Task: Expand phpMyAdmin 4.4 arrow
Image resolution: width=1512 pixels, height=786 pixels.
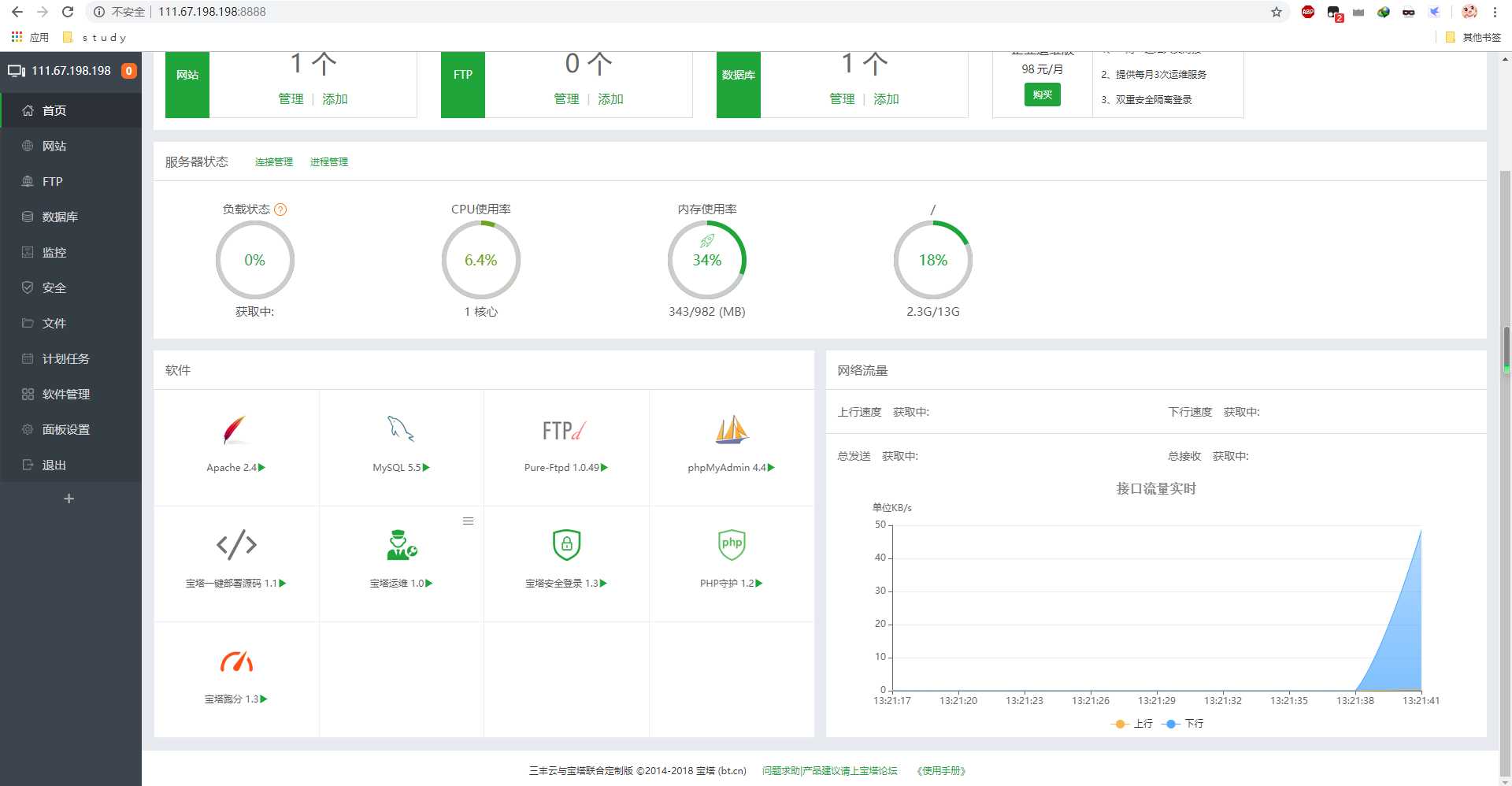Action: [772, 468]
